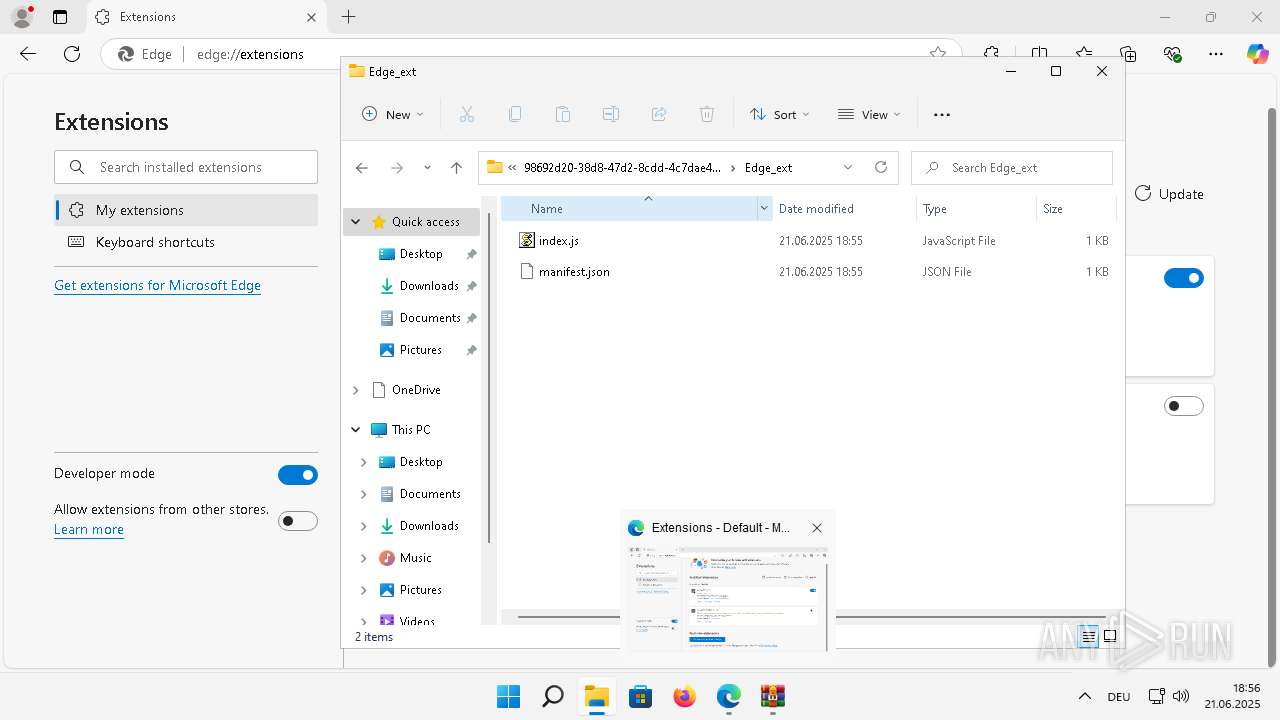The image size is (1280, 720).
Task: Open Name column filter dropdown
Action: coord(765,208)
